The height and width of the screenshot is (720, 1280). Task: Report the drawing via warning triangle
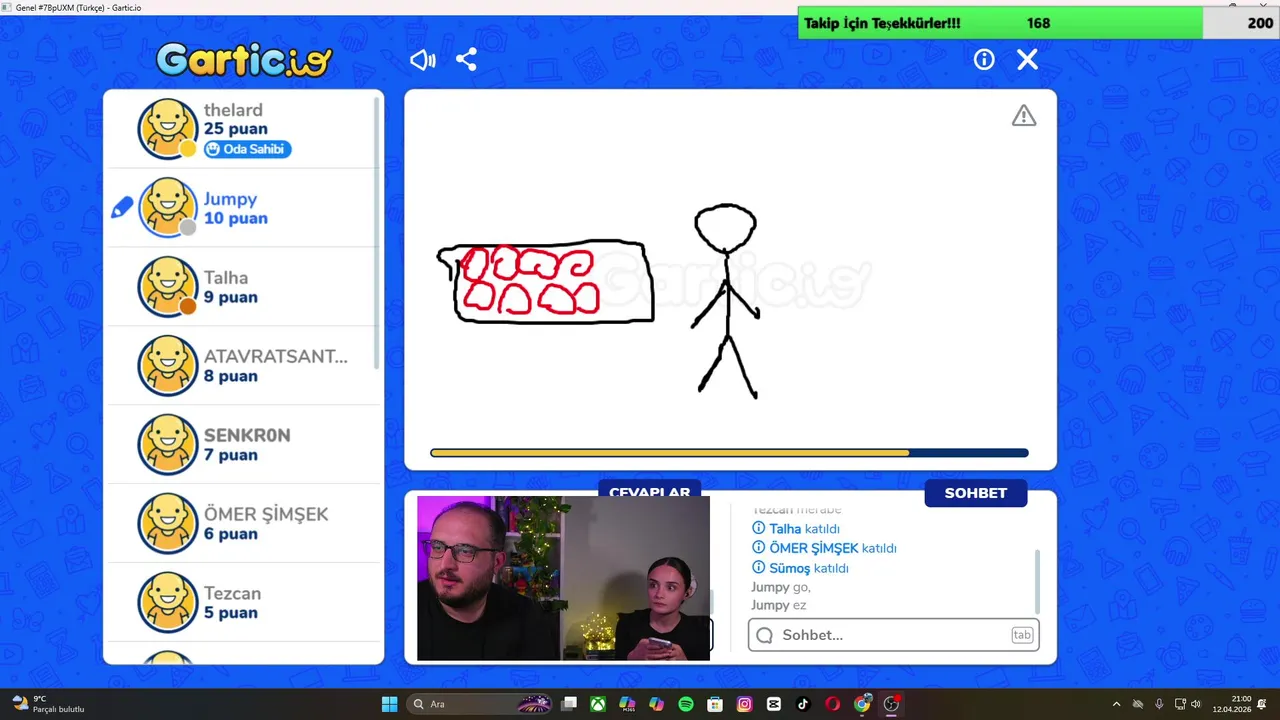(x=1024, y=116)
